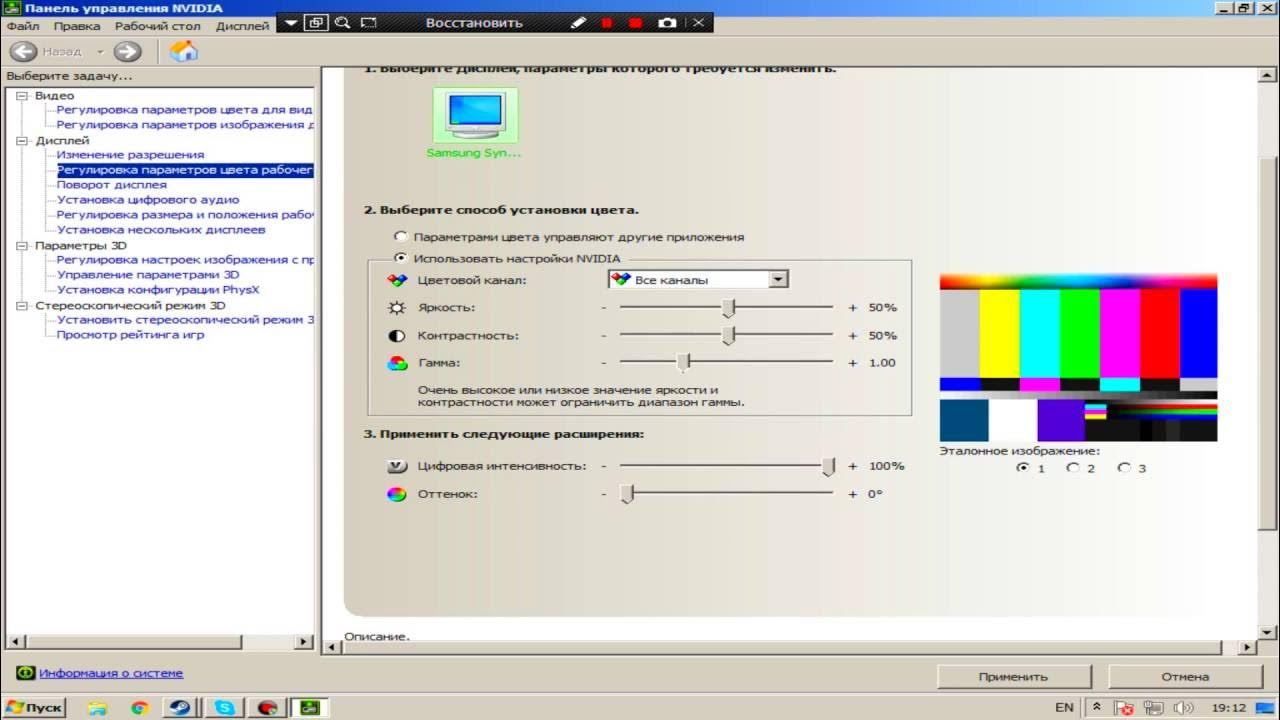Take a snapshot with the recorder camera icon
Screen dimensions: 1280x720
click(667, 22)
